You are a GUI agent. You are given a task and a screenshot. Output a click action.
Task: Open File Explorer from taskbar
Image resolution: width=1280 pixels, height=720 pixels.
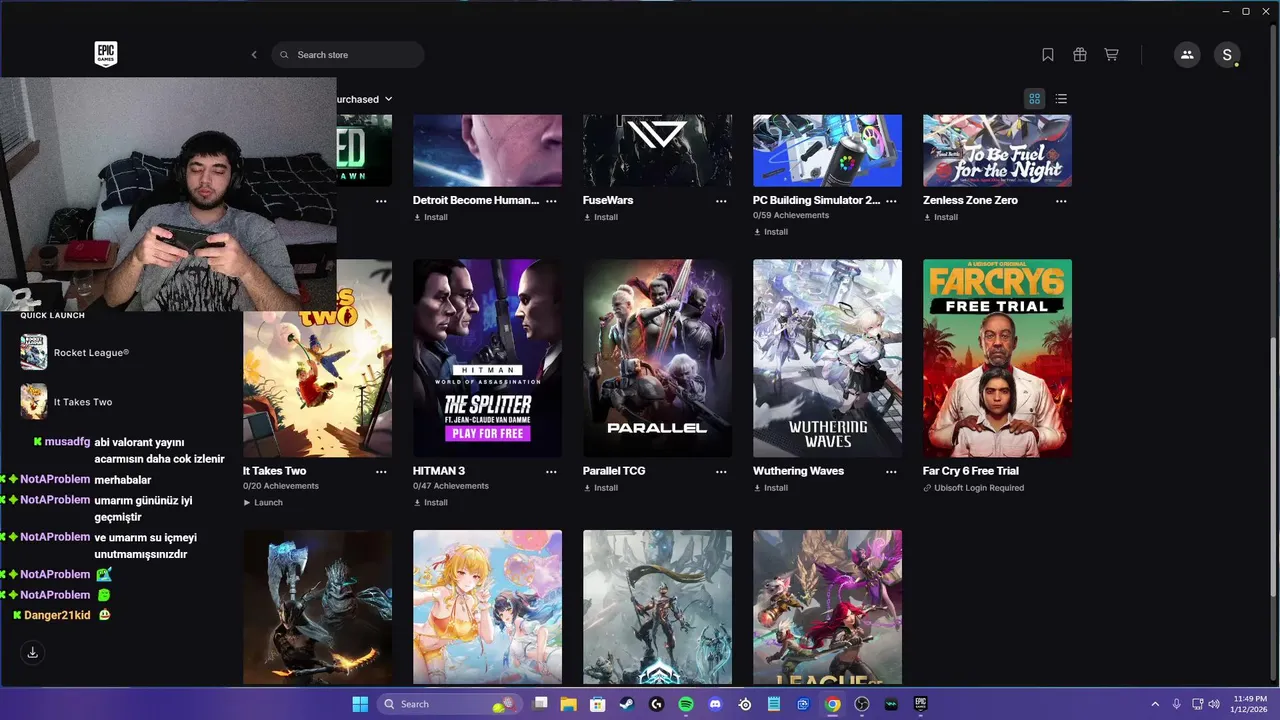coord(568,704)
